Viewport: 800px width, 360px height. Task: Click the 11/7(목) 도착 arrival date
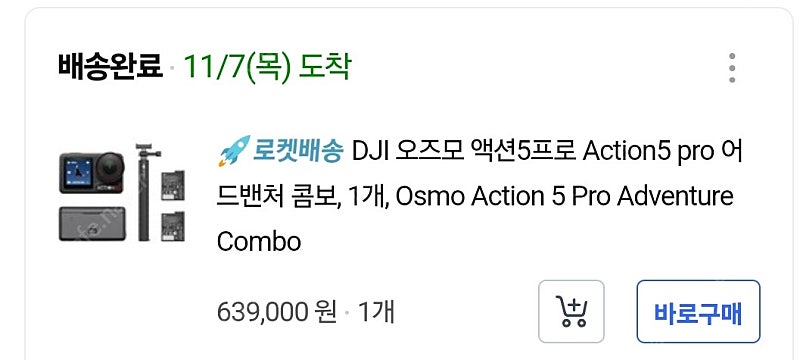click(x=267, y=68)
